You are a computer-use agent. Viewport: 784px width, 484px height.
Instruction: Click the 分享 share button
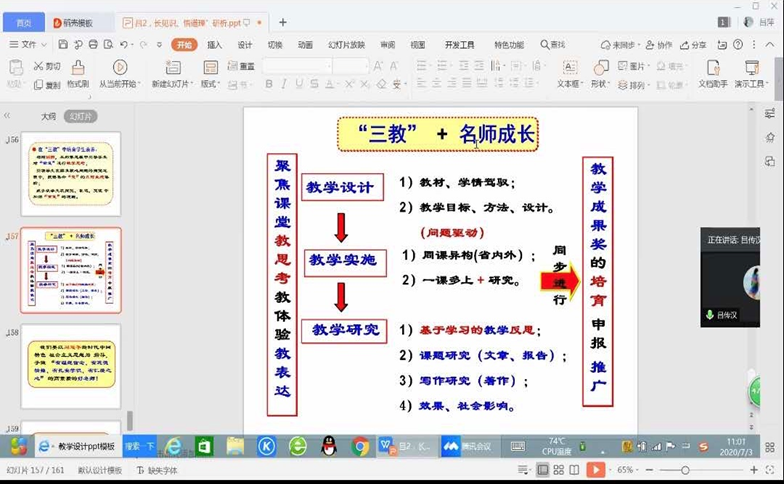pyautogui.click(x=692, y=45)
